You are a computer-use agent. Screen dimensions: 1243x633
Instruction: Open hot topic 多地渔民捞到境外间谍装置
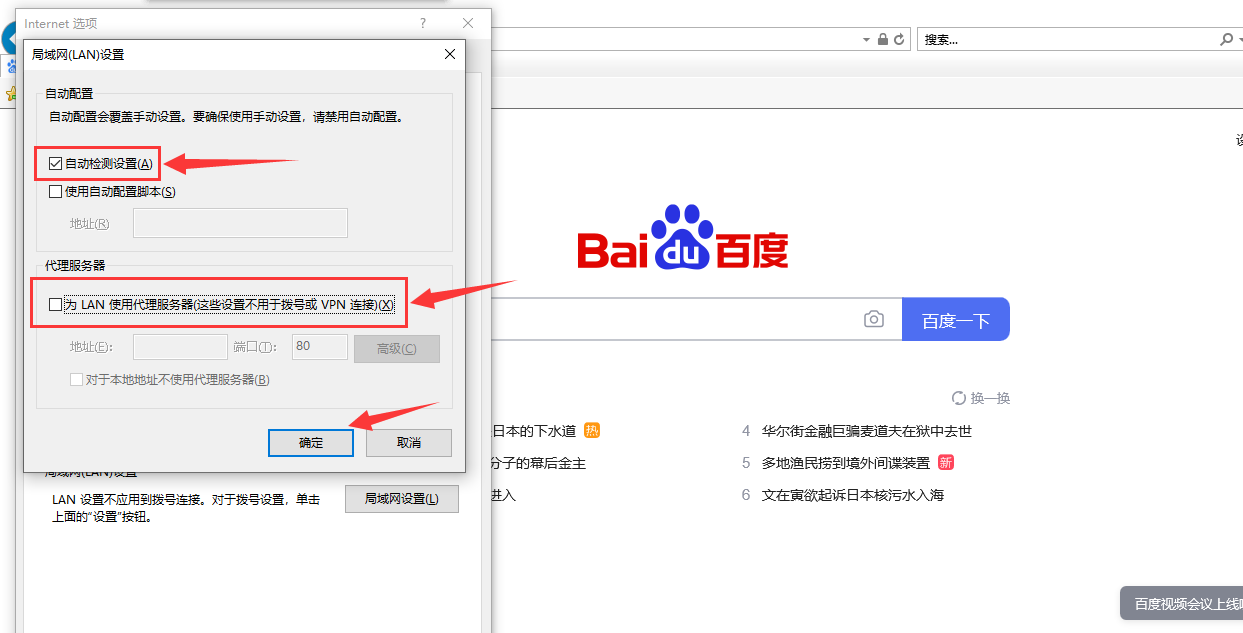(845, 463)
